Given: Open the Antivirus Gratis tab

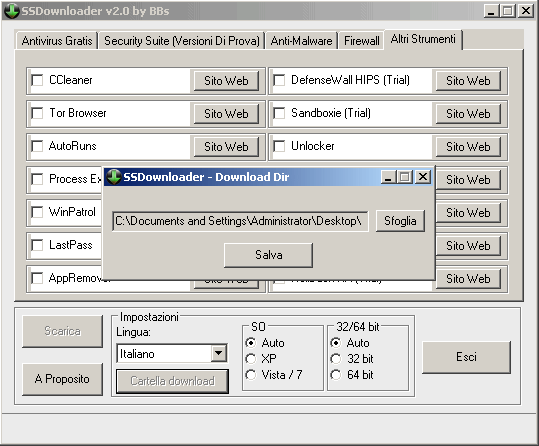Looking at the screenshot, I should [57, 41].
